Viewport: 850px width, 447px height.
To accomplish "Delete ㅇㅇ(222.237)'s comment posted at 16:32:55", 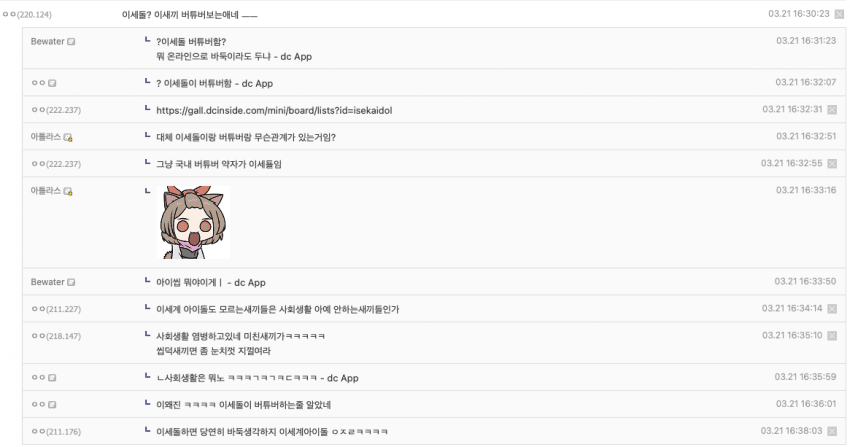I will (x=832, y=164).
